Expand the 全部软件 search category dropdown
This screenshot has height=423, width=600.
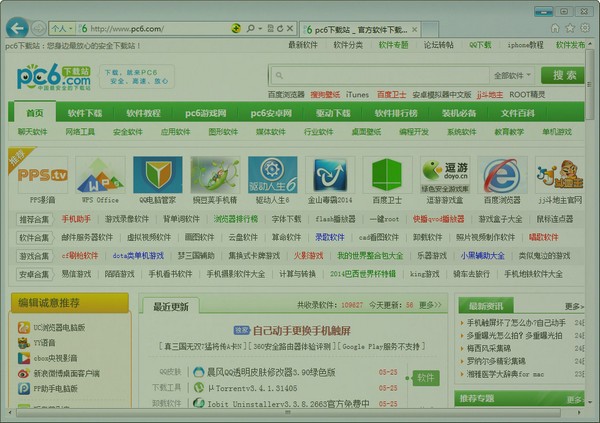pos(512,75)
